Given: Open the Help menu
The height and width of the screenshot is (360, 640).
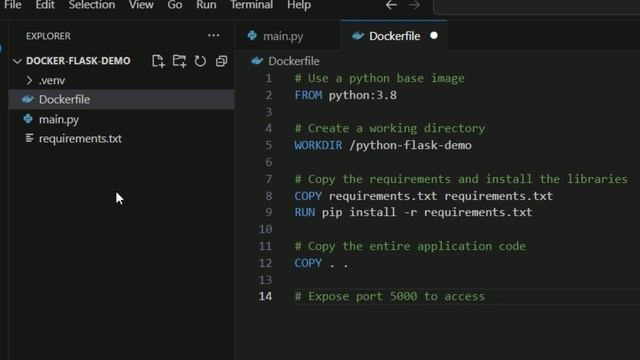Looking at the screenshot, I should pyautogui.click(x=299, y=5).
